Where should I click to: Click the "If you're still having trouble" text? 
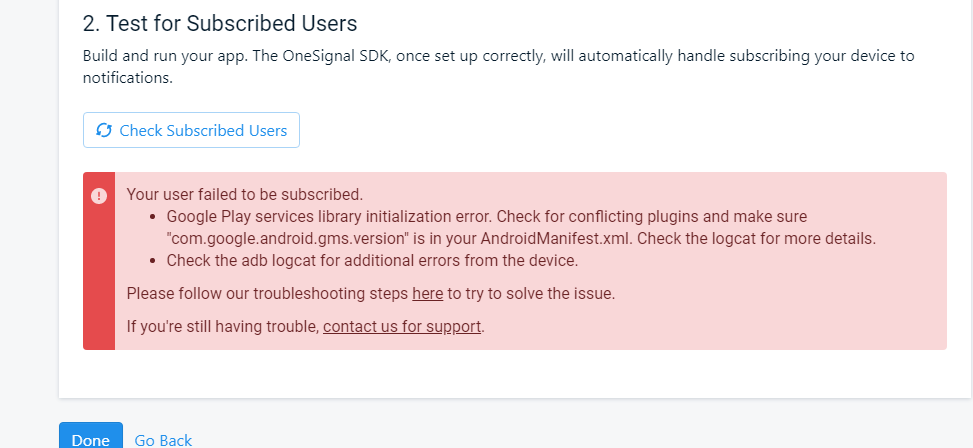point(223,326)
